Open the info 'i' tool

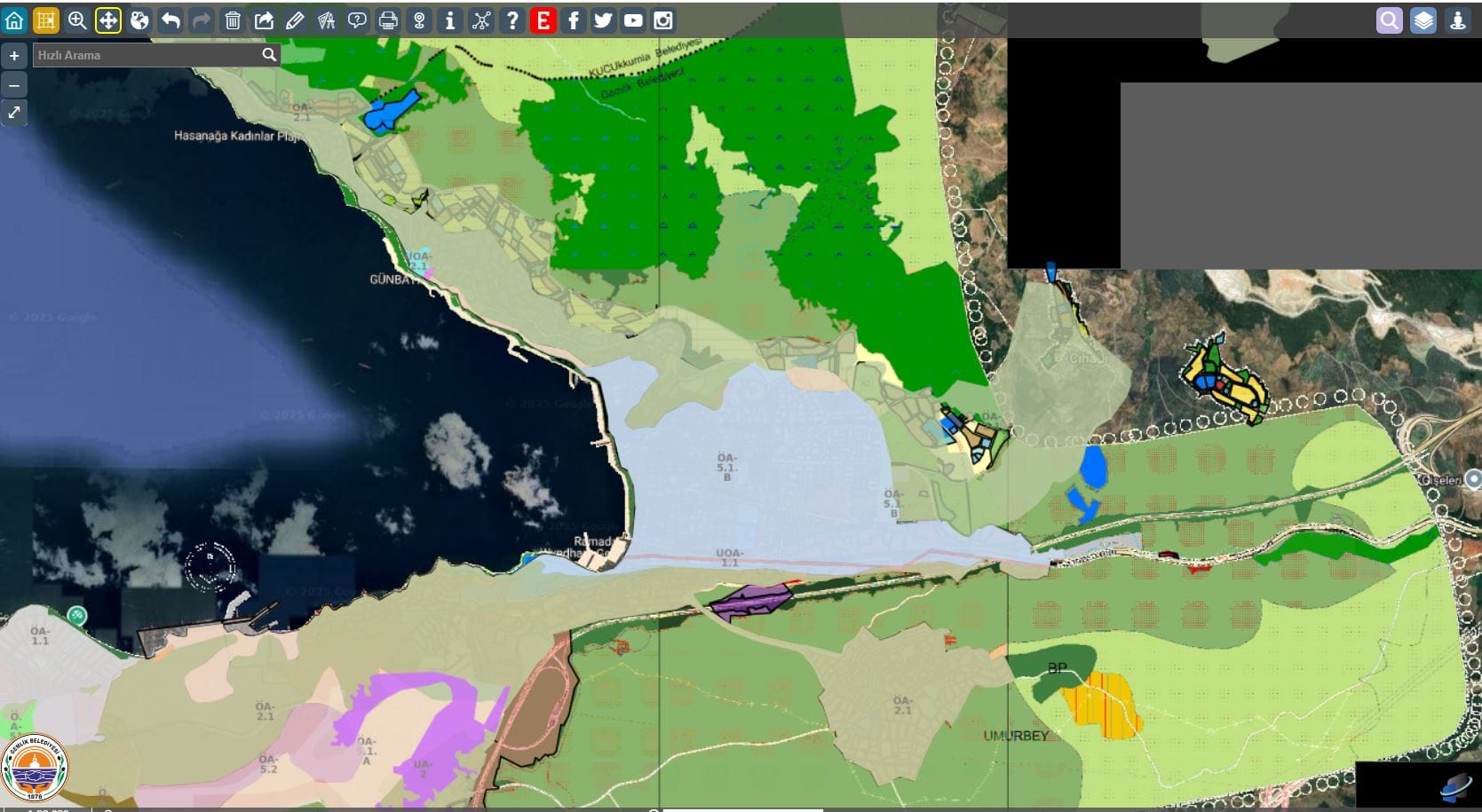click(x=450, y=20)
